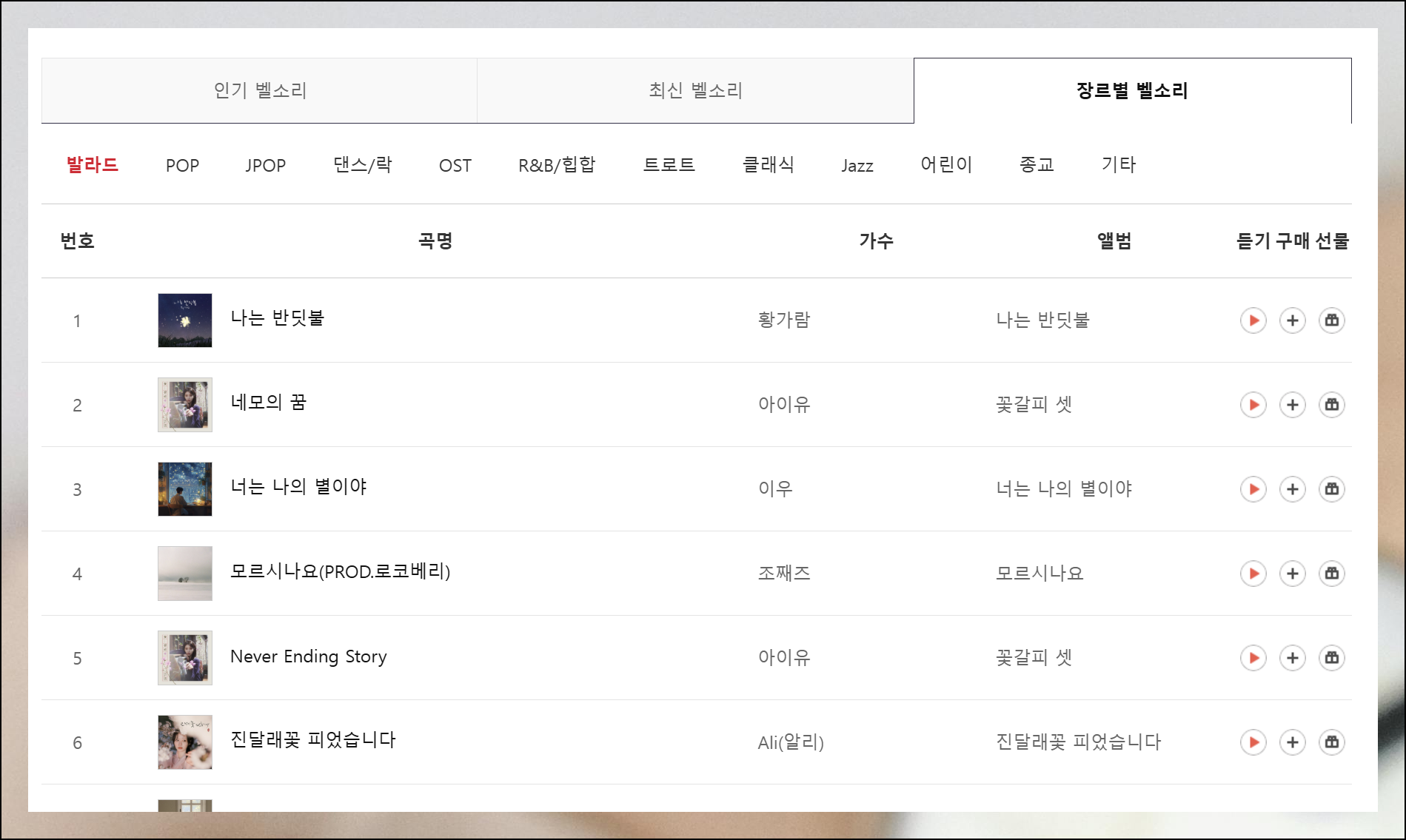This screenshot has width=1406, height=840.
Task: Click album name 나는 반딧불 in album column
Action: pos(1042,320)
